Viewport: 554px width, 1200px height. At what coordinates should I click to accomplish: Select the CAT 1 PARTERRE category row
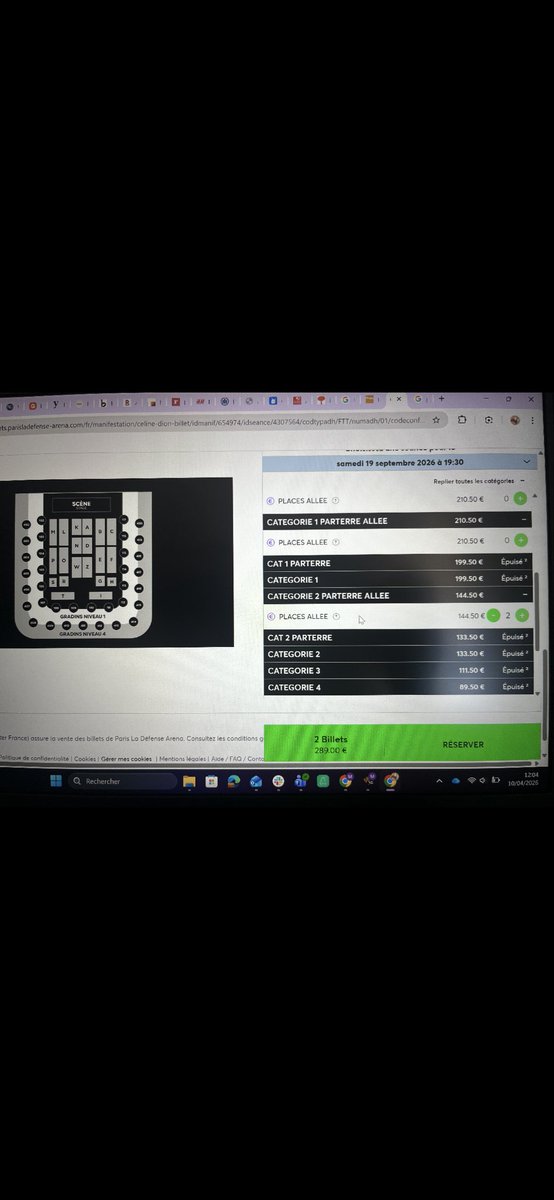[398, 563]
